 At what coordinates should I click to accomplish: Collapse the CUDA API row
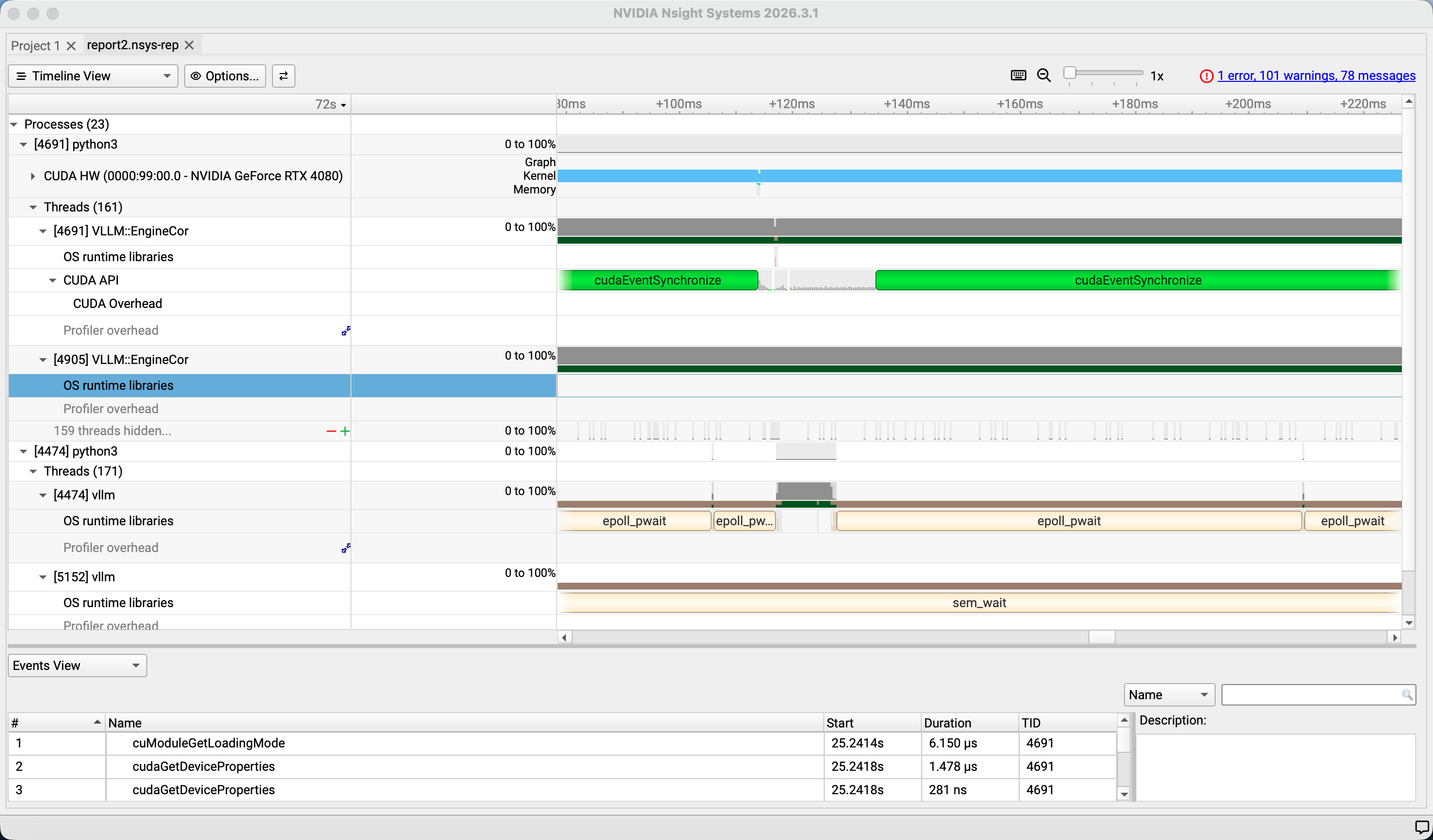(x=52, y=280)
